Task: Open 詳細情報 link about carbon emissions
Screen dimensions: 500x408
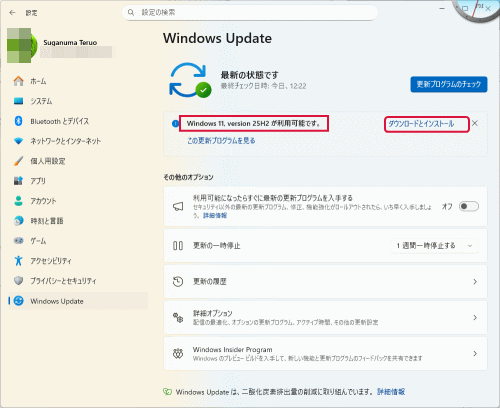Action: (391, 392)
